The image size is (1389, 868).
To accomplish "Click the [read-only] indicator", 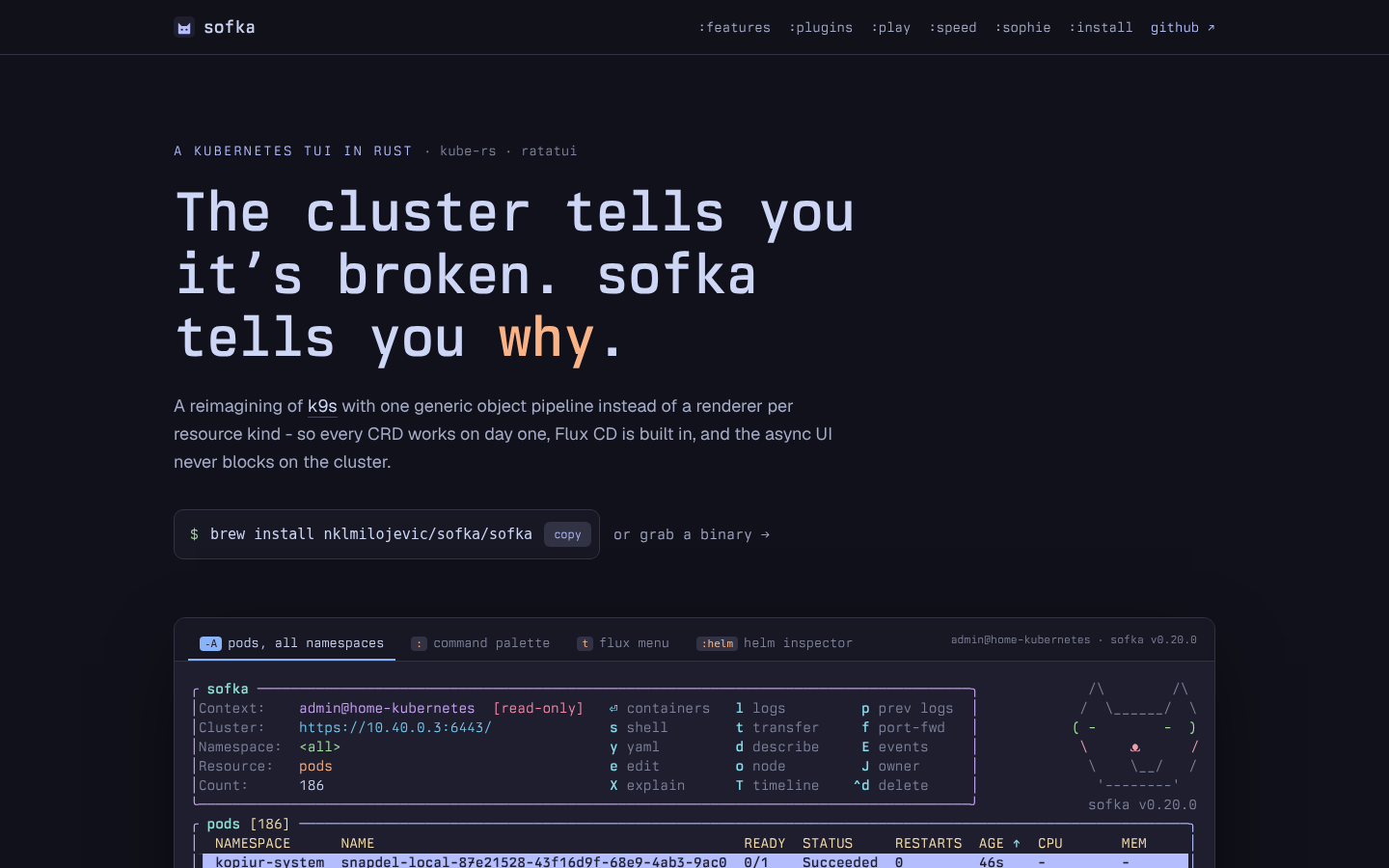I will pyautogui.click(x=538, y=708).
